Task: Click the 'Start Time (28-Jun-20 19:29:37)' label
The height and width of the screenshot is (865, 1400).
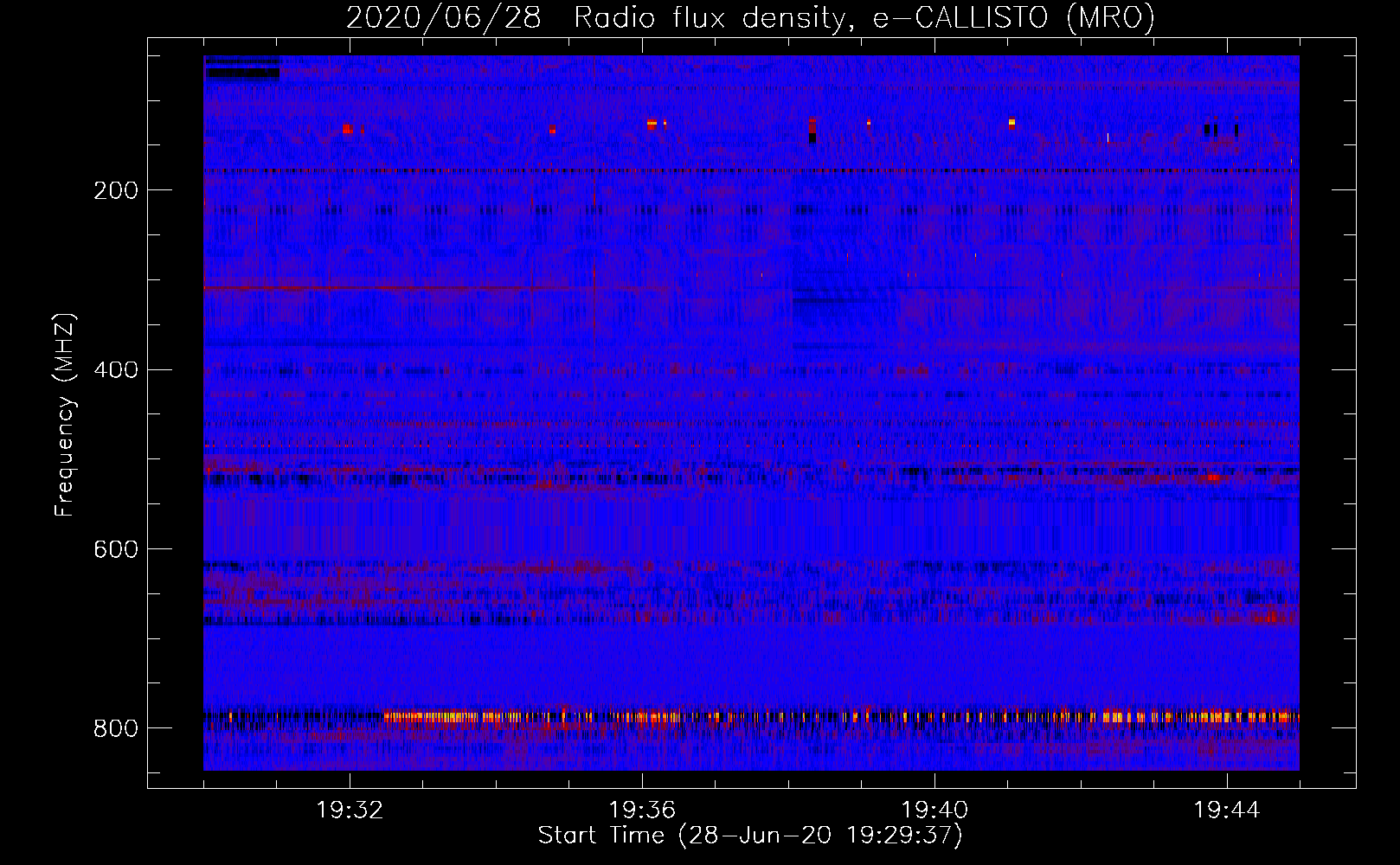Action: [x=750, y=836]
